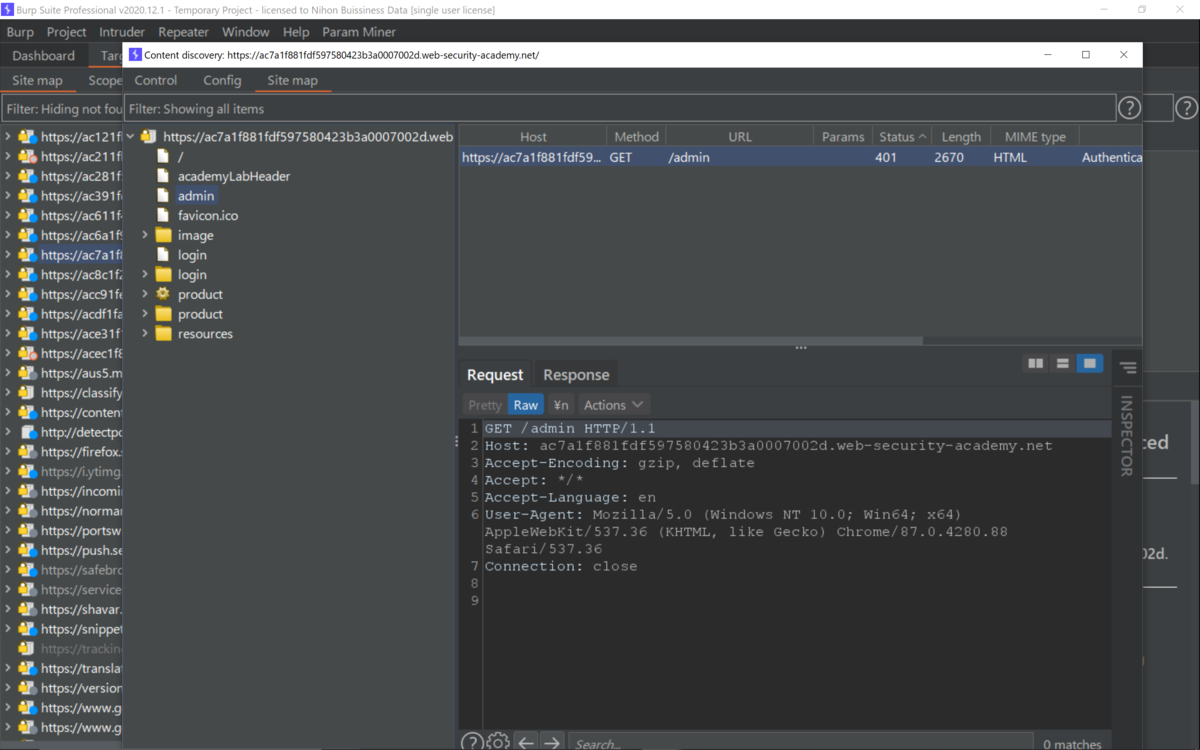Select the favicon.ico tree item
This screenshot has height=750, width=1200.
tap(208, 215)
